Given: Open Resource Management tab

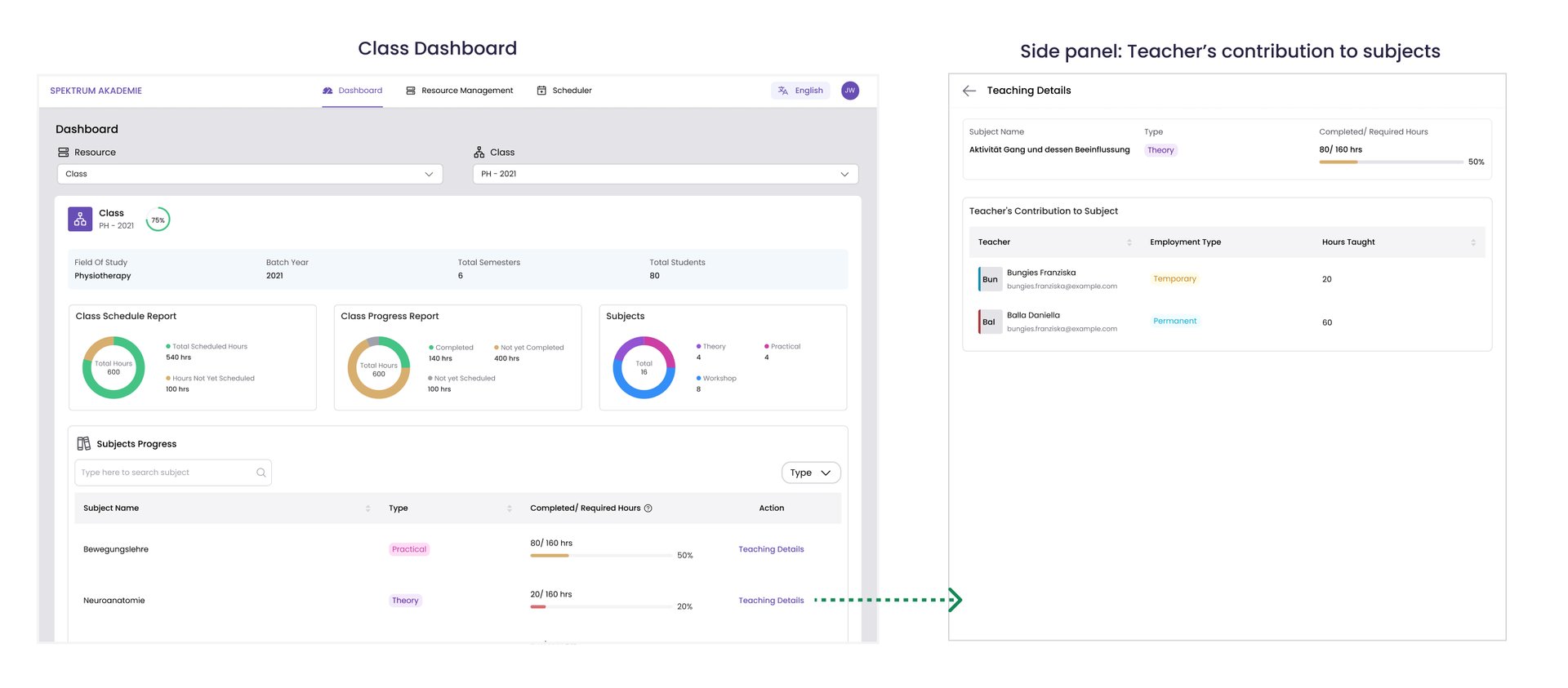Looking at the screenshot, I should click(x=459, y=91).
